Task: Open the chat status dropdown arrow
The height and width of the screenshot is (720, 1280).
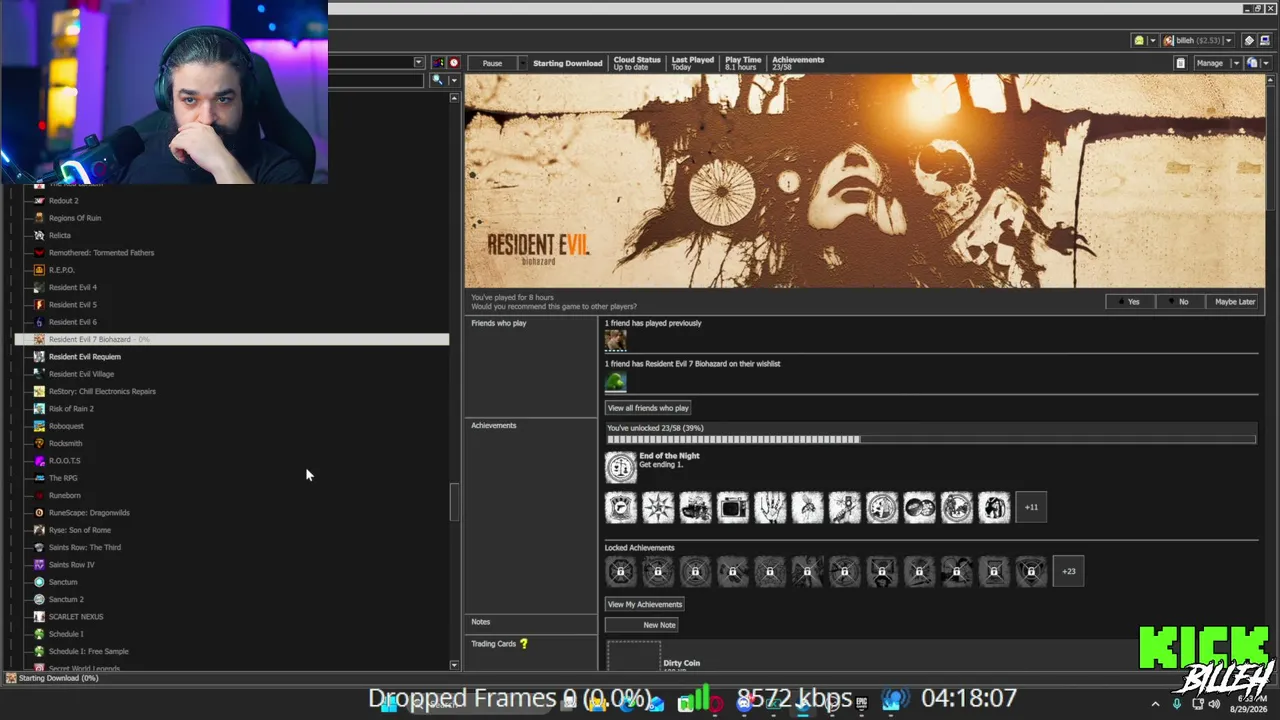Action: 1152,41
